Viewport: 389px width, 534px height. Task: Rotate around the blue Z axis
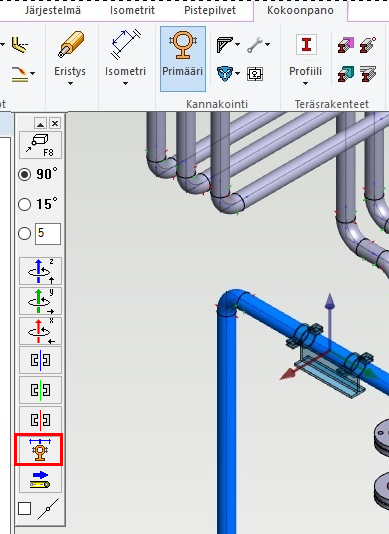click(40, 271)
